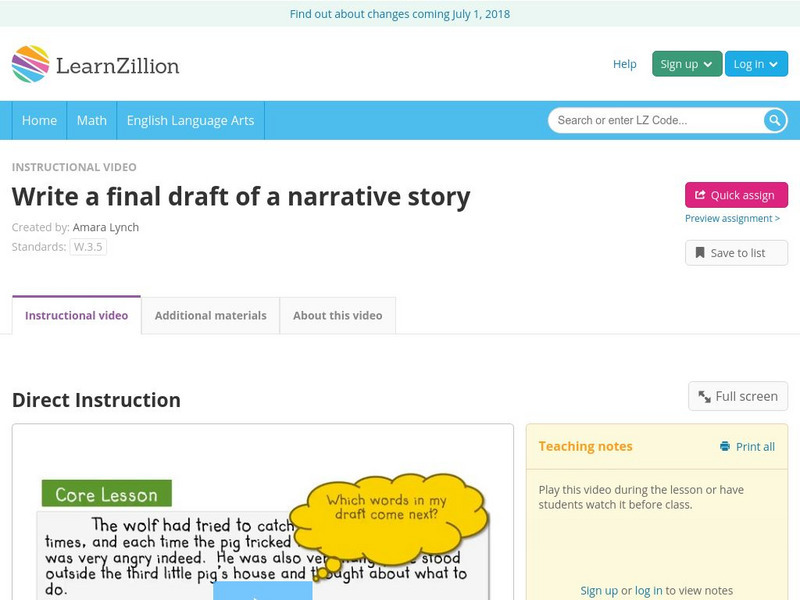Click the W.3.5 standard tag
This screenshot has height=600, width=800.
pos(88,247)
